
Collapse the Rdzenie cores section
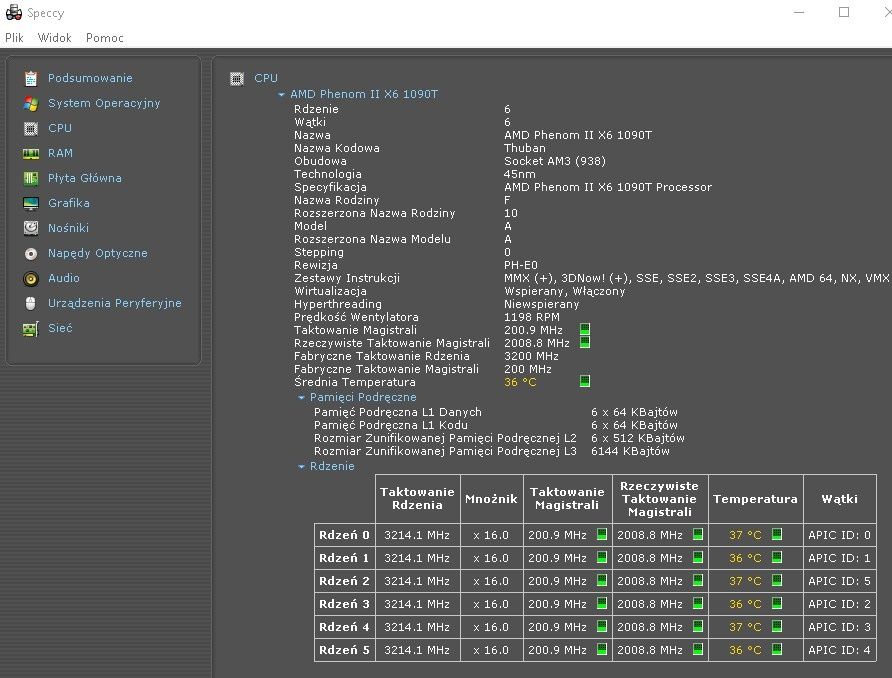(301, 466)
